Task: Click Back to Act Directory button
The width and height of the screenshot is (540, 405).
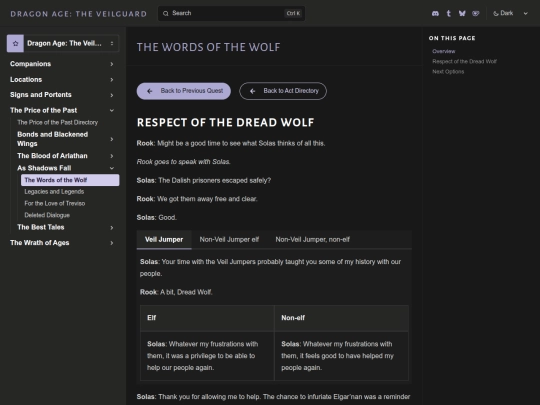Action: click(x=283, y=91)
